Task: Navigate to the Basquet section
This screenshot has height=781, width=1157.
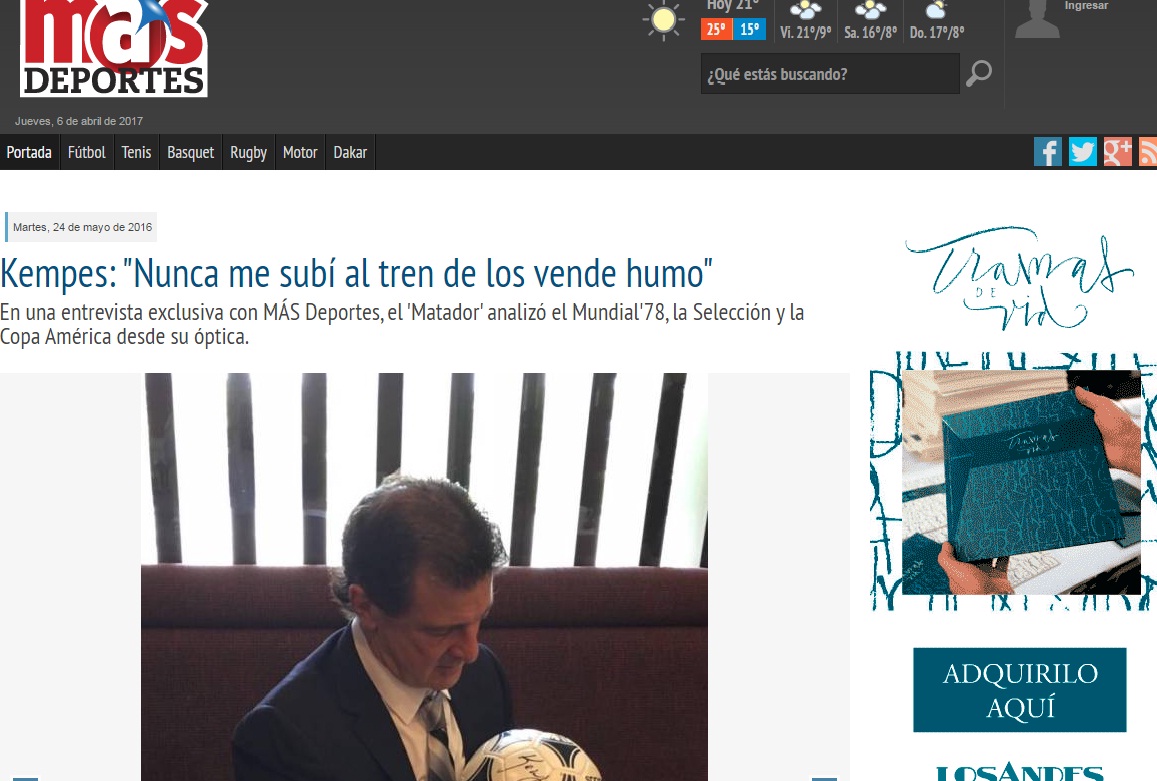Action: 191,153
